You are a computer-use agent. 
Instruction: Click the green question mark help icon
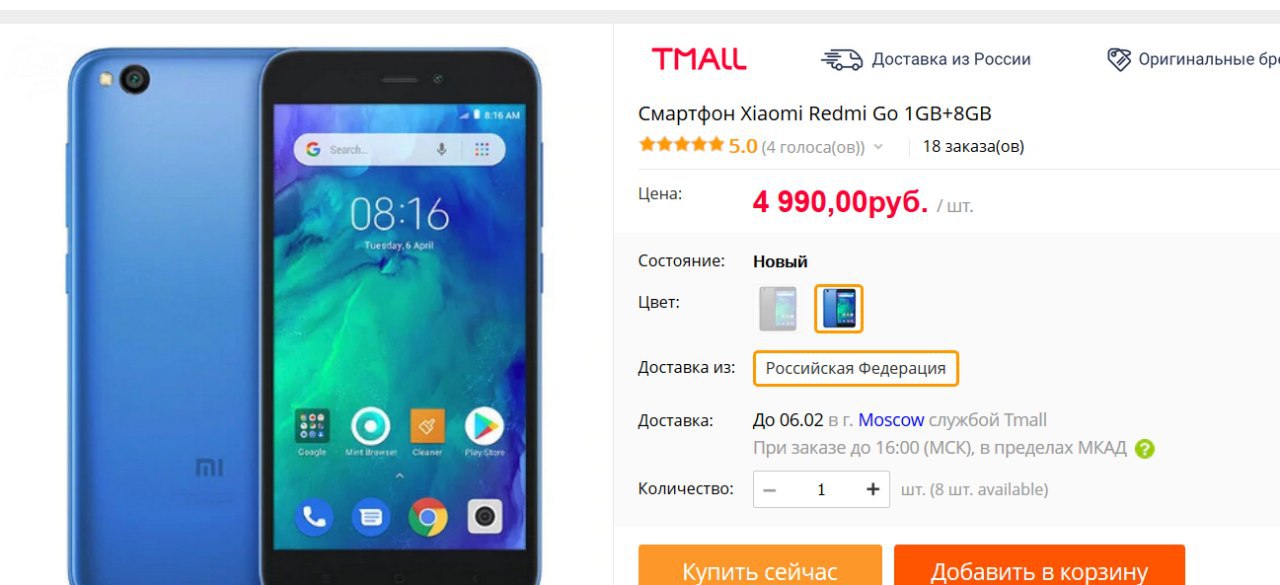point(1145,449)
